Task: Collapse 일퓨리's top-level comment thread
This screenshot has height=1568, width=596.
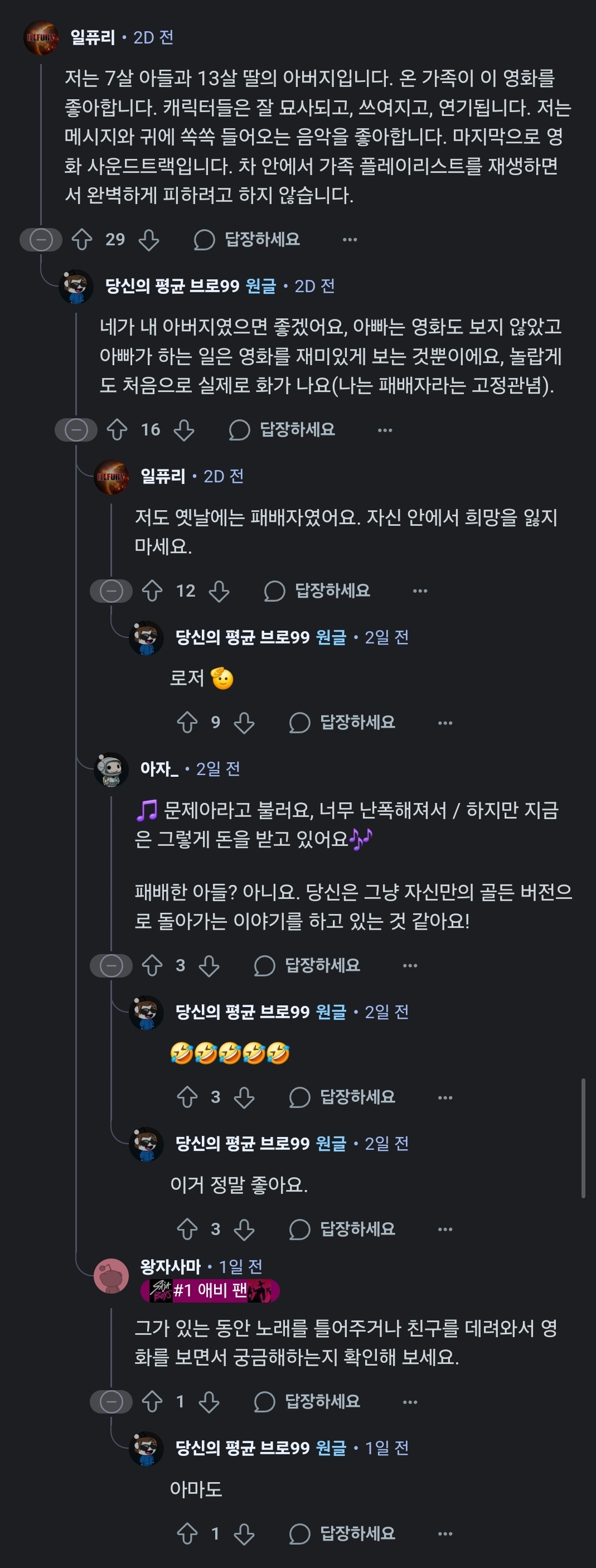Action: click(x=41, y=240)
